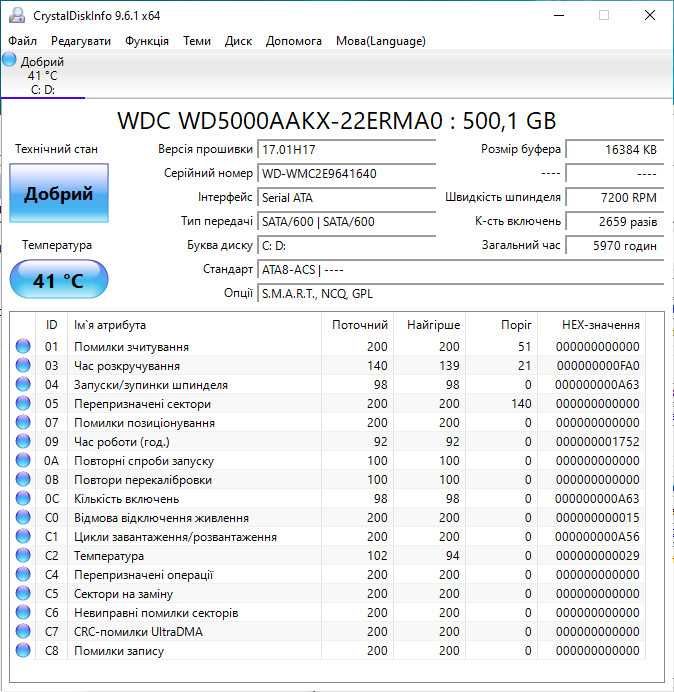Click the ID column header
This screenshot has height=692, width=674.
click(51, 325)
